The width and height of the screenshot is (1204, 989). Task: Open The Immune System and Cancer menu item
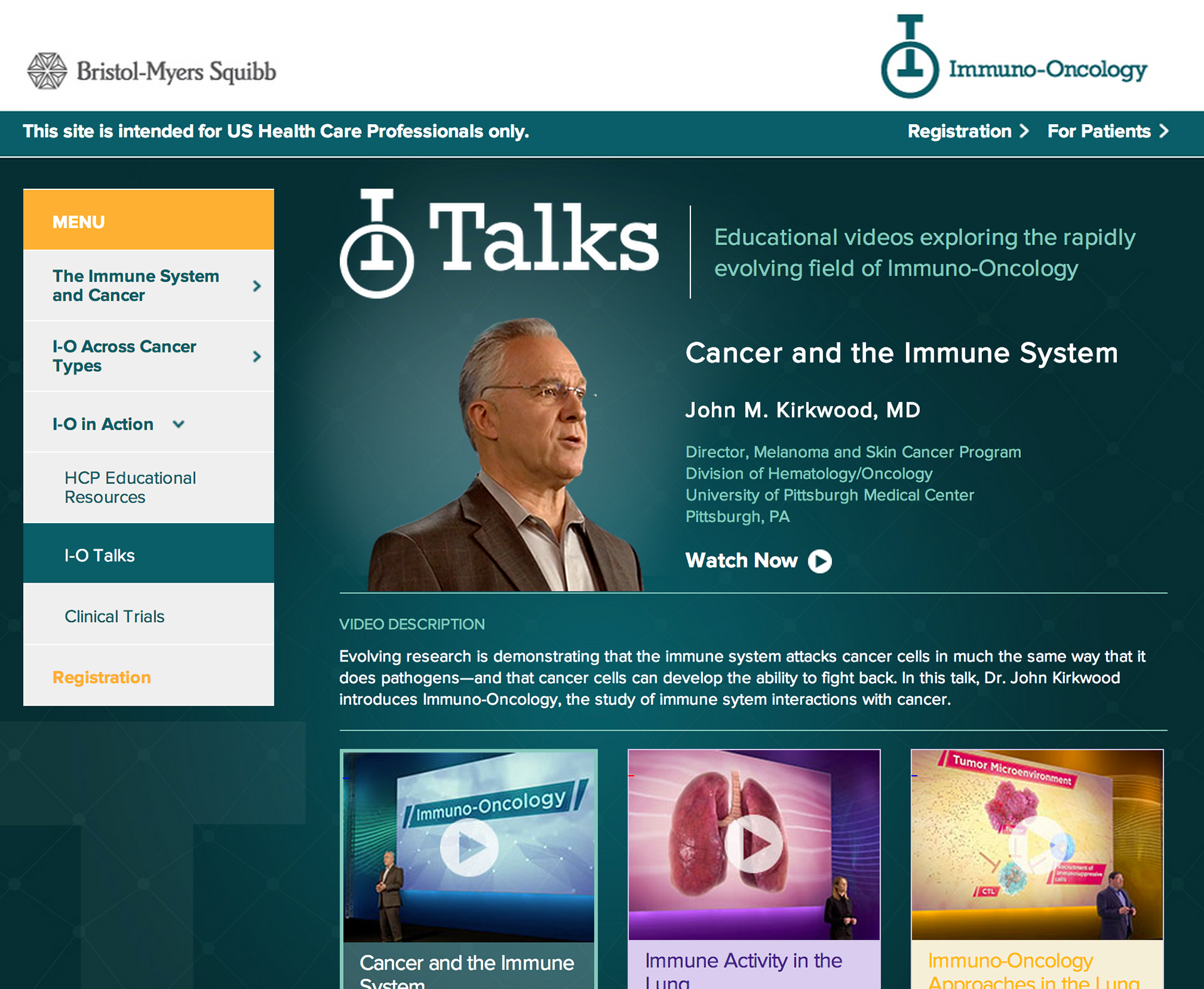149,285
